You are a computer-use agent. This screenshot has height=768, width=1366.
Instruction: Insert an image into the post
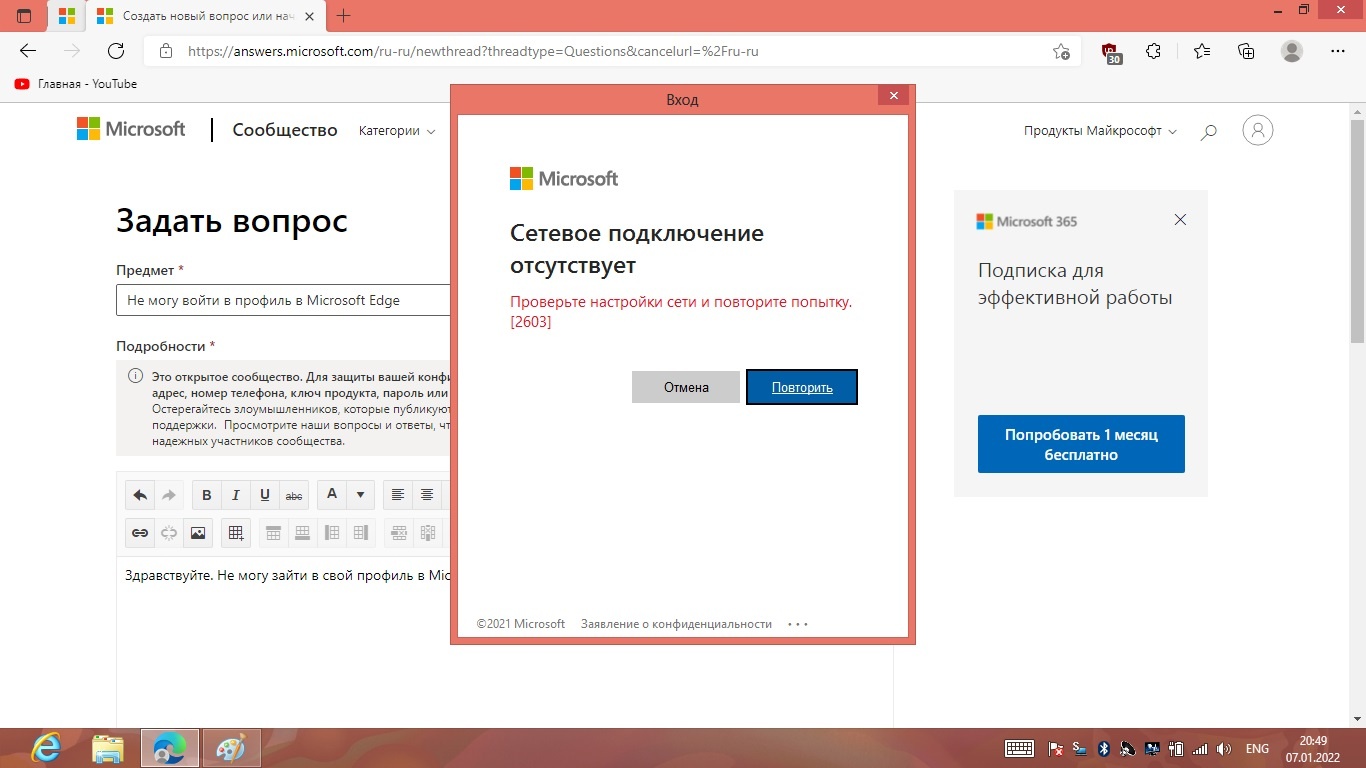[x=198, y=533]
